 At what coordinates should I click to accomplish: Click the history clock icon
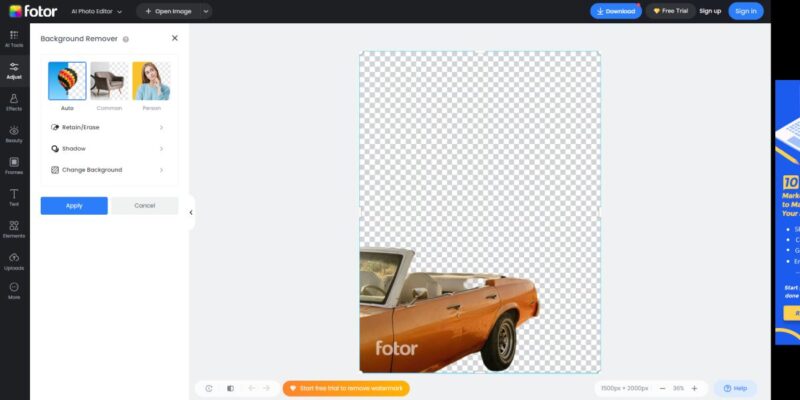pyautogui.click(x=209, y=388)
